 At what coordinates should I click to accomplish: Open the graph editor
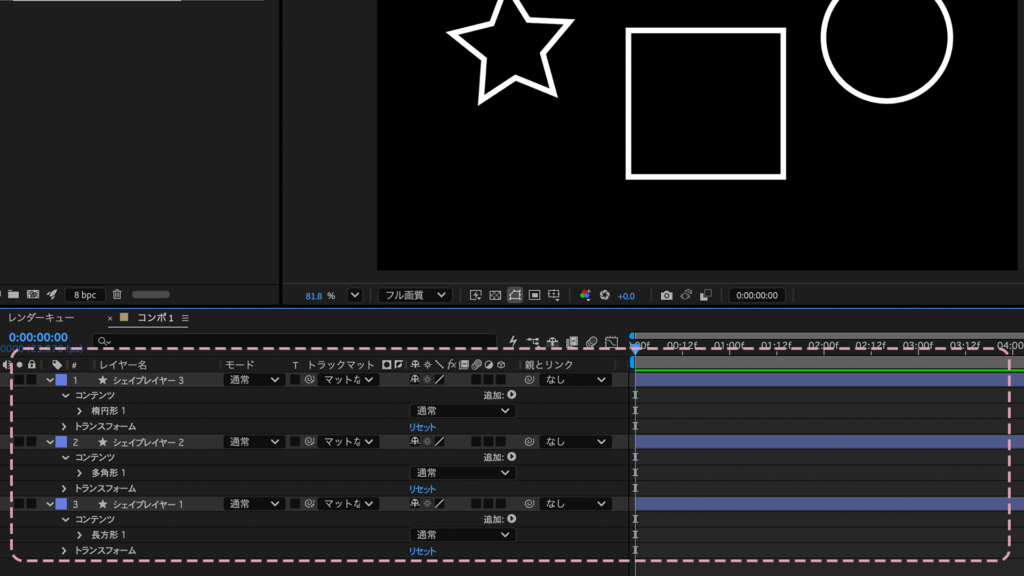tap(611, 342)
